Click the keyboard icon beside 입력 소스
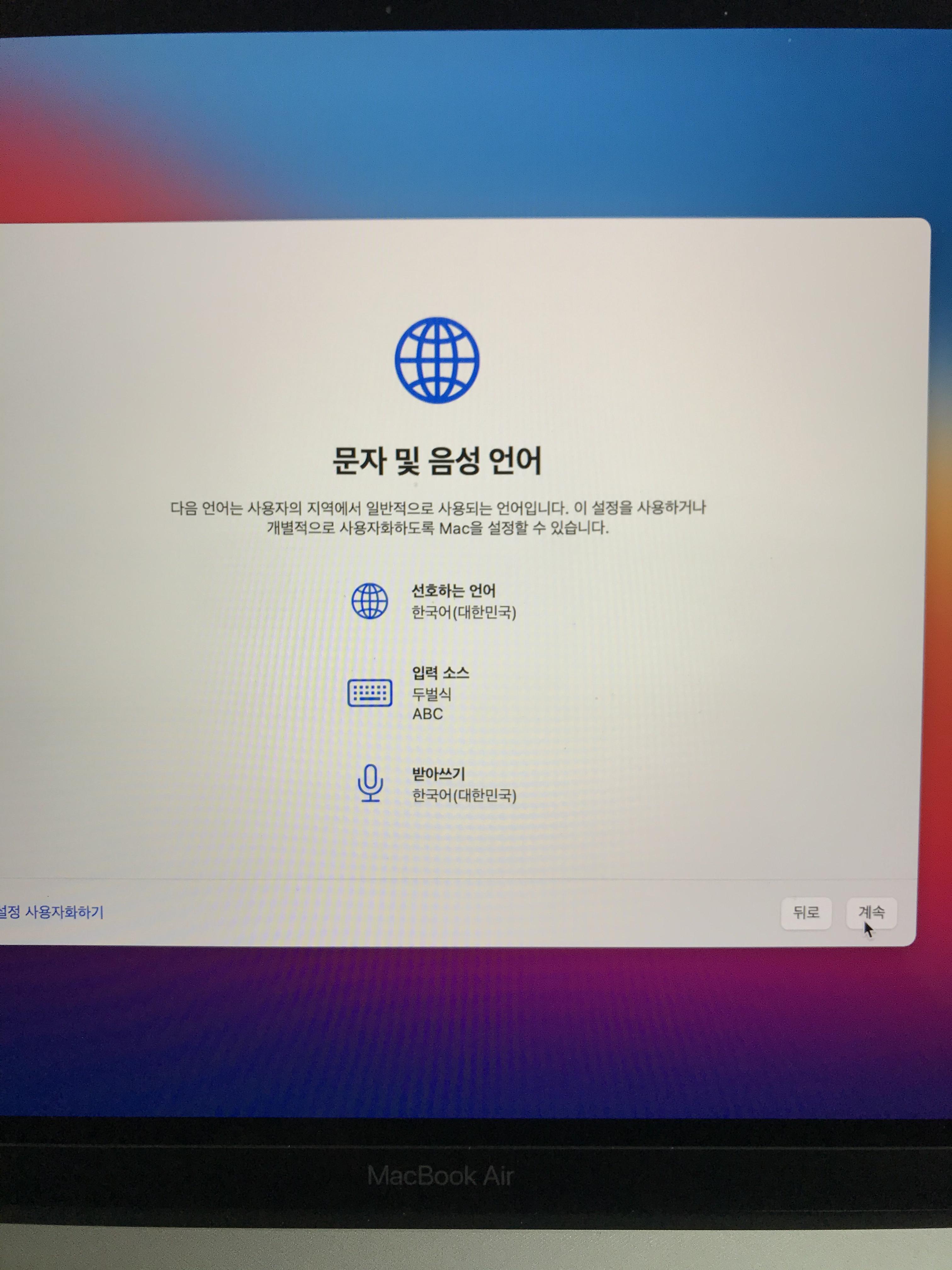Screen dimensions: 952x1270 coord(370,693)
